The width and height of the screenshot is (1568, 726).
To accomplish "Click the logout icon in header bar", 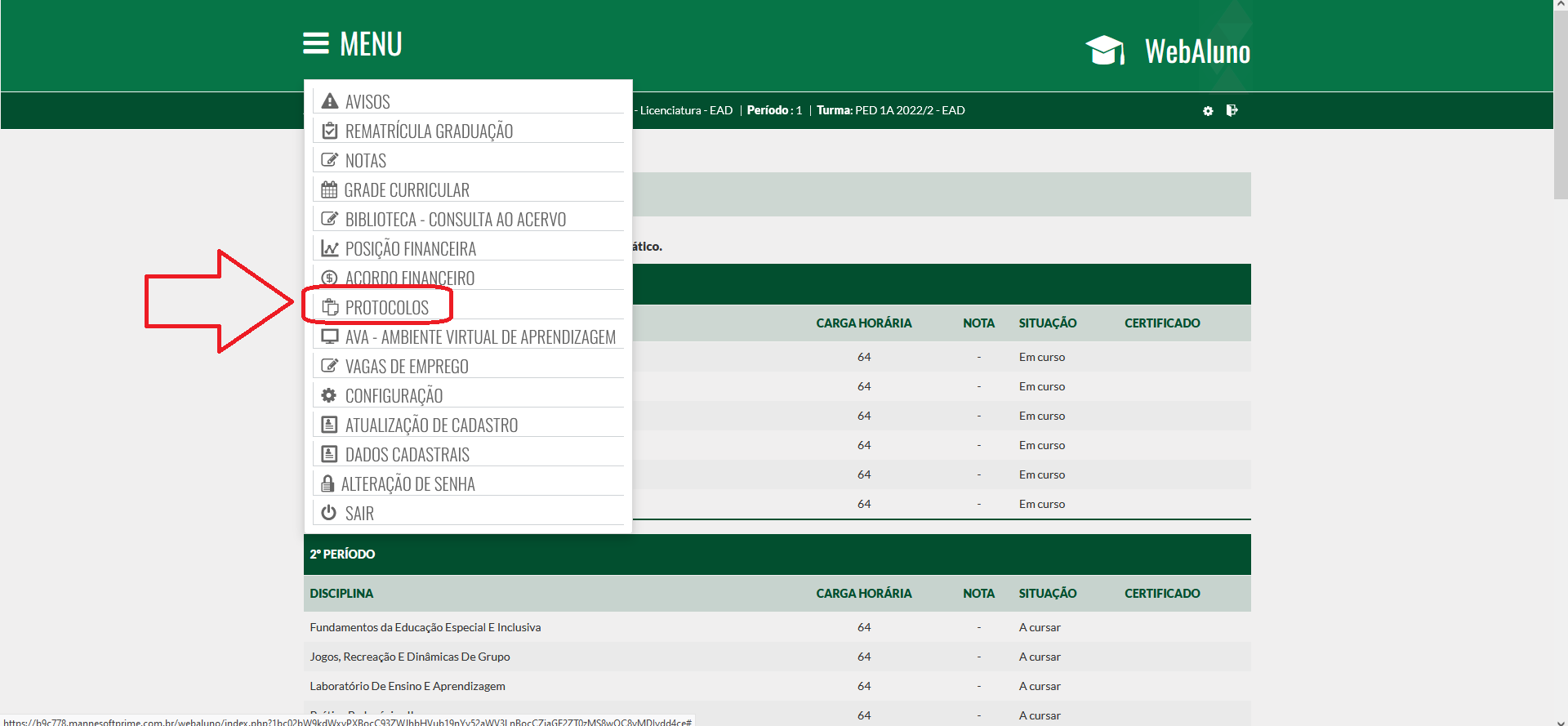I will (1232, 110).
